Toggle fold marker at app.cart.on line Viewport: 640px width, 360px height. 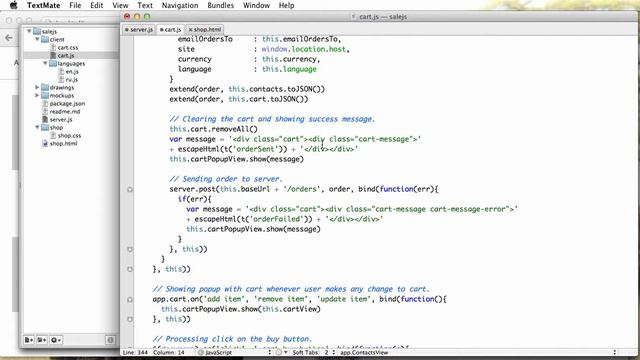(130, 299)
